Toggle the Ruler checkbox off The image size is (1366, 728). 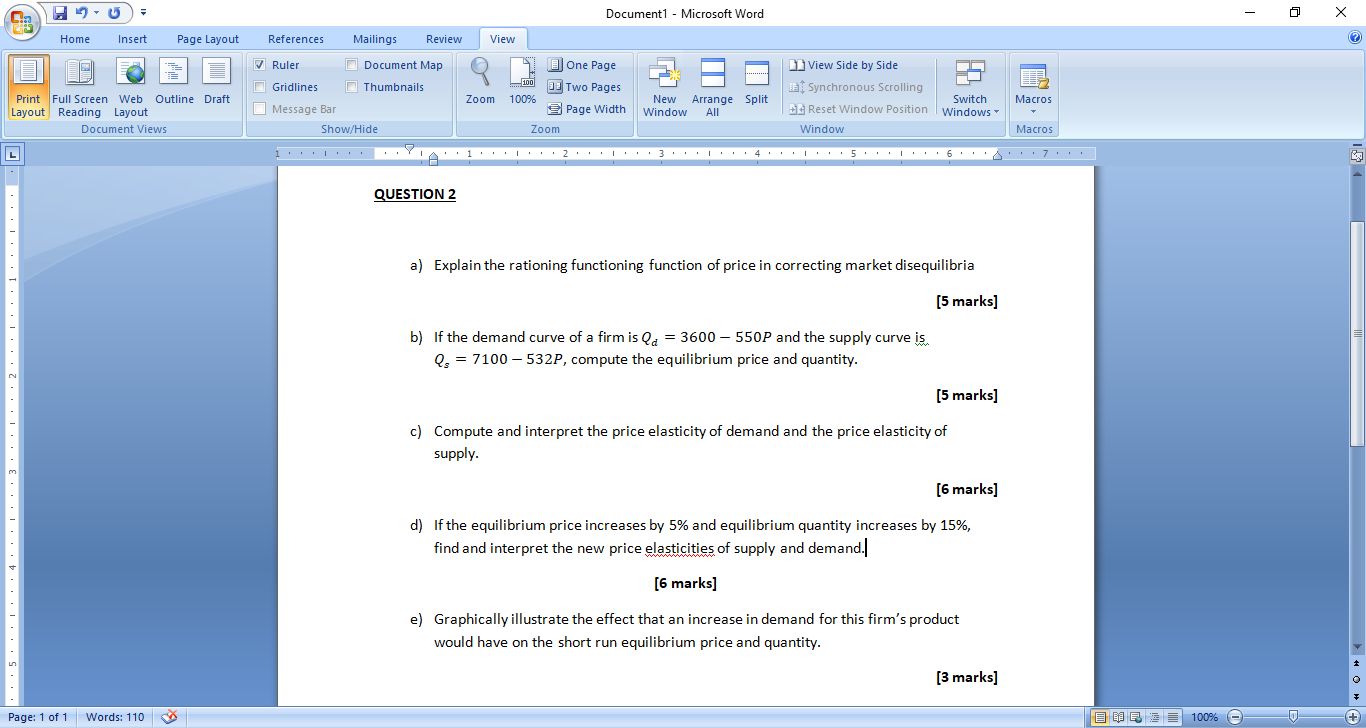260,64
